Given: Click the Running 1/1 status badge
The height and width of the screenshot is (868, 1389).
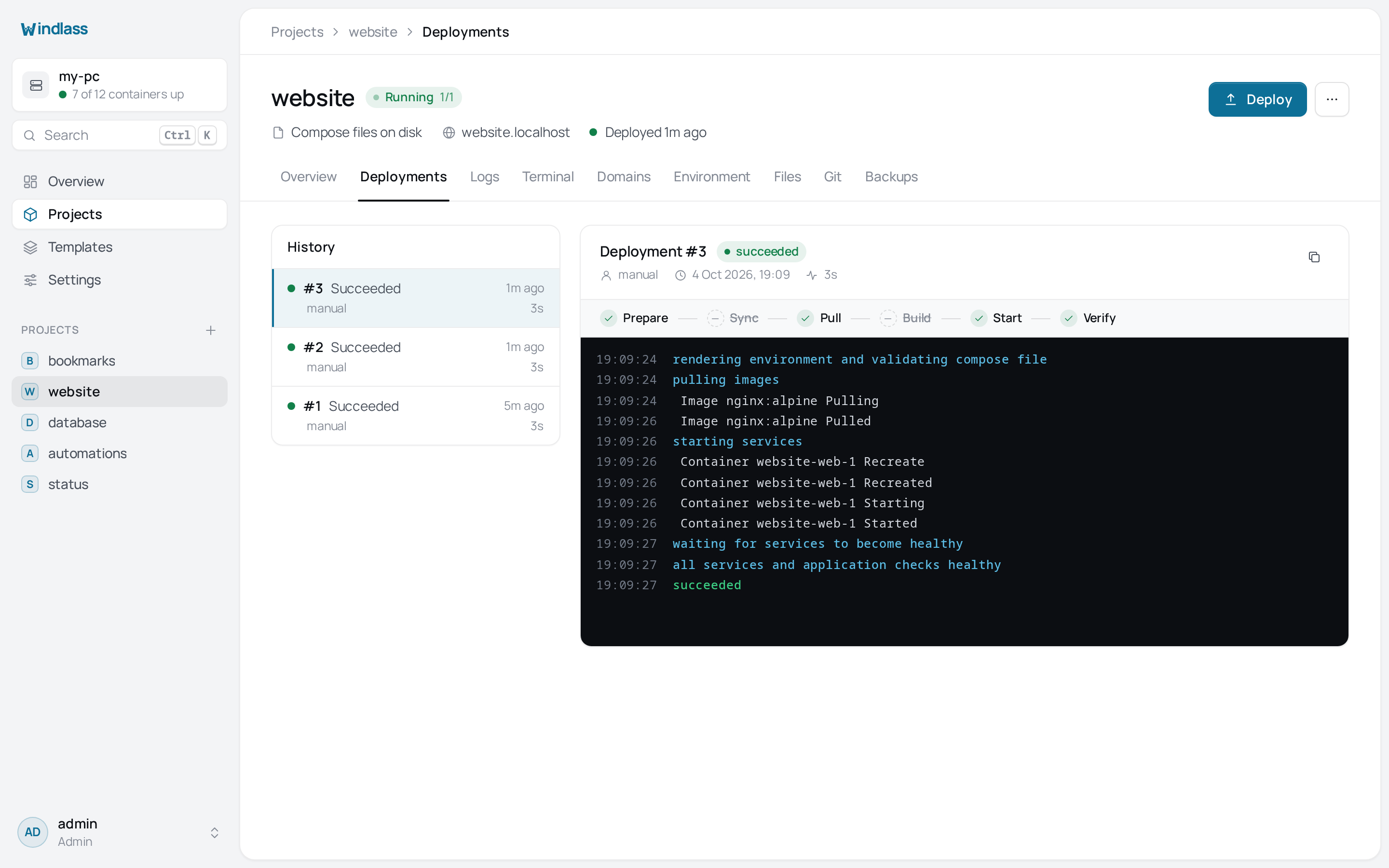Looking at the screenshot, I should 413,97.
